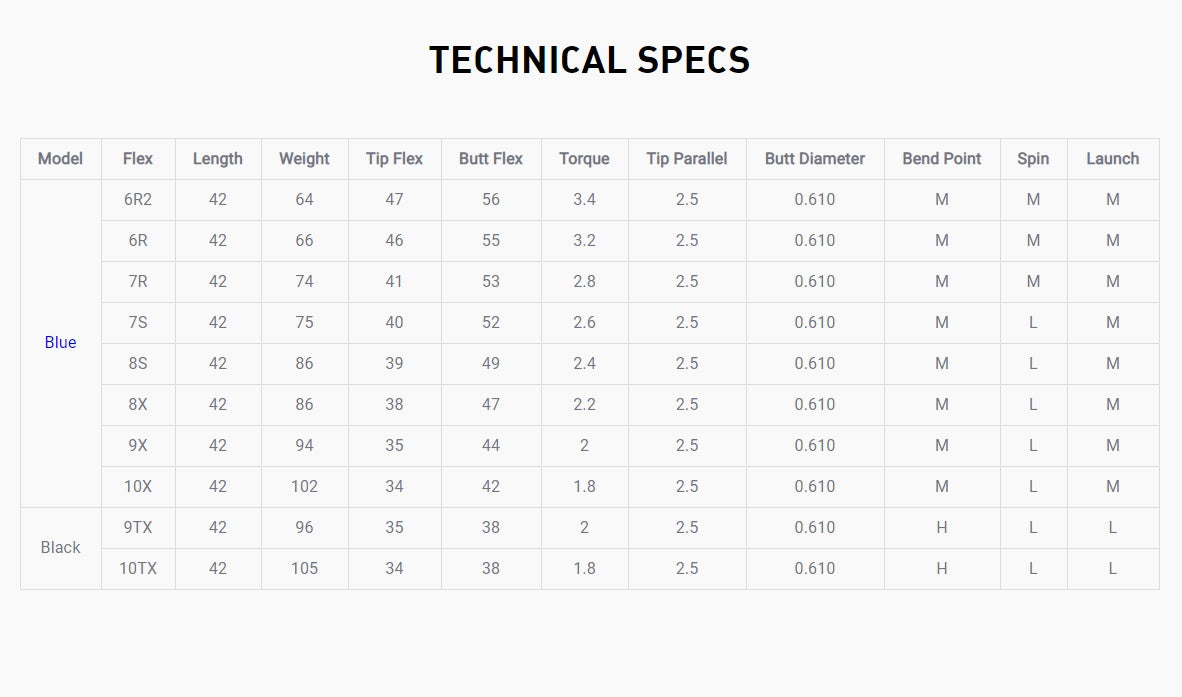Click the Length column header

click(x=218, y=159)
